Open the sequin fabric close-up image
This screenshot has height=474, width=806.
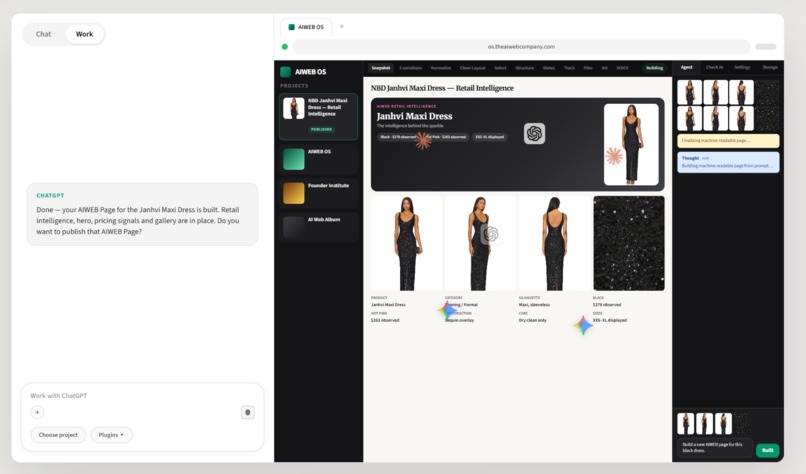(x=629, y=243)
